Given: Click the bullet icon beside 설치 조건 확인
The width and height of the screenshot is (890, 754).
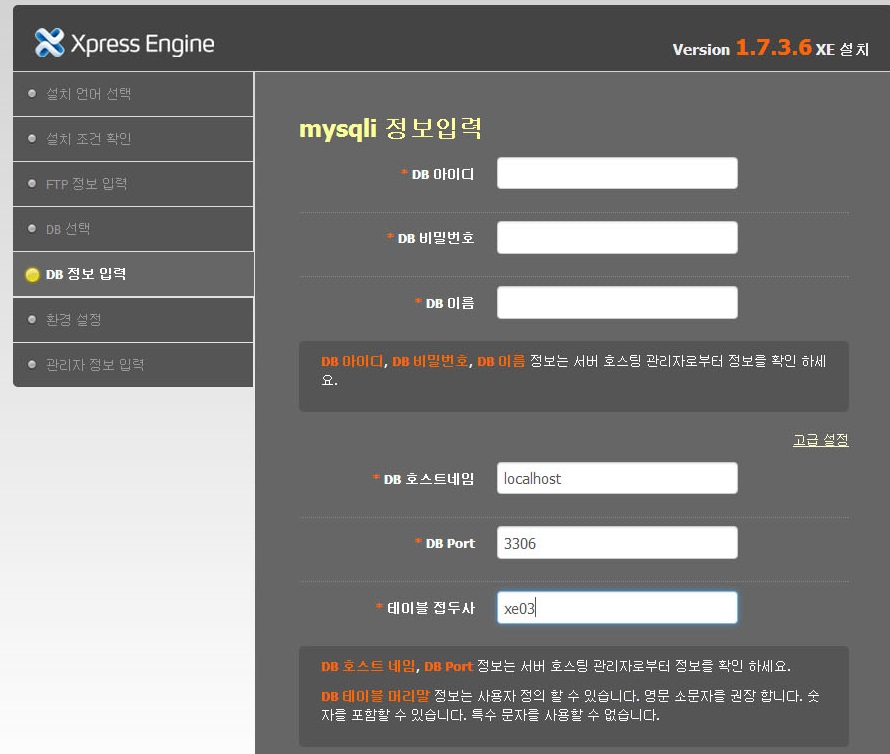Looking at the screenshot, I should tap(31, 138).
